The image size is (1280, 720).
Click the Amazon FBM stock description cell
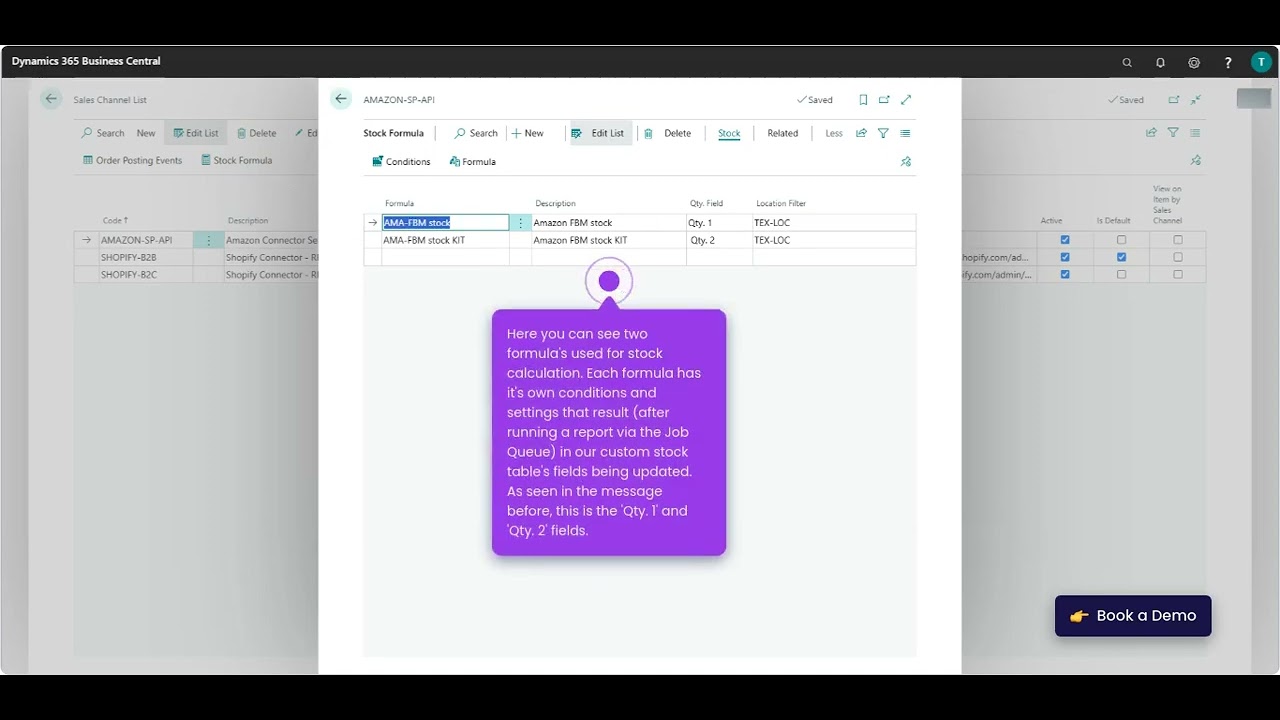(x=608, y=223)
